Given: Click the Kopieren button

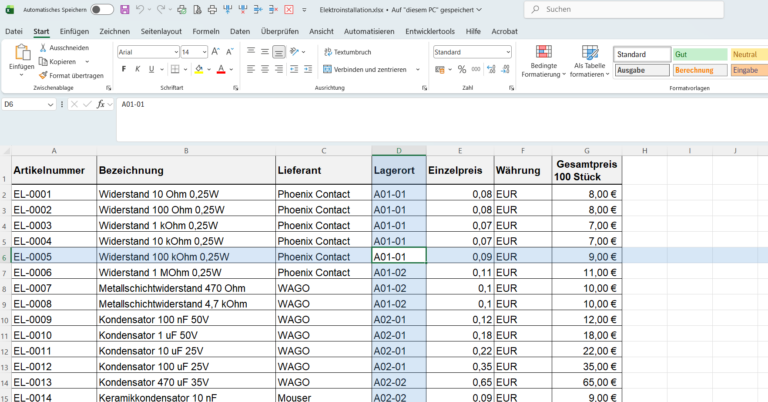Looking at the screenshot, I should click(58, 62).
